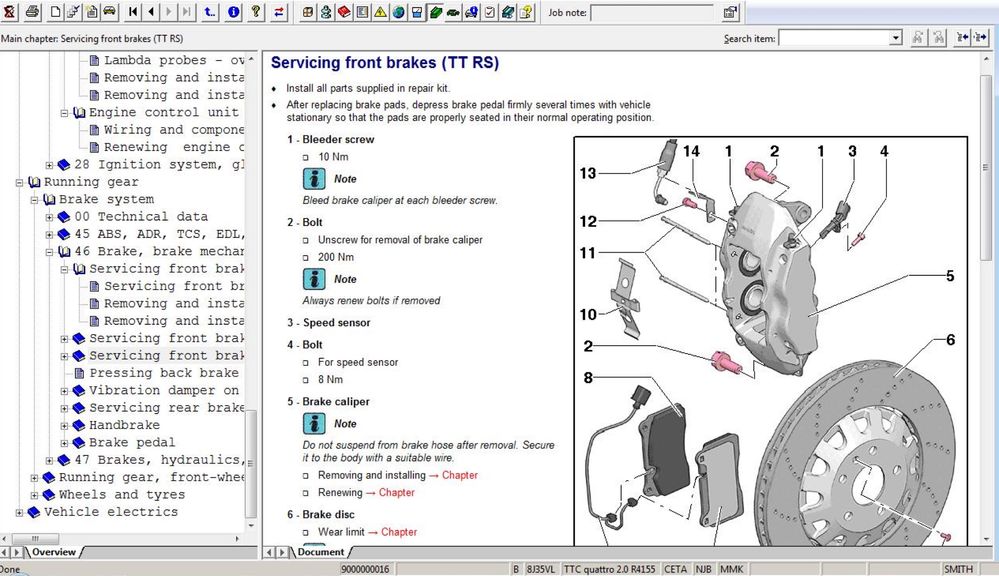
Task: Open the Search item dropdown arrow
Action: pyautogui.click(x=896, y=38)
